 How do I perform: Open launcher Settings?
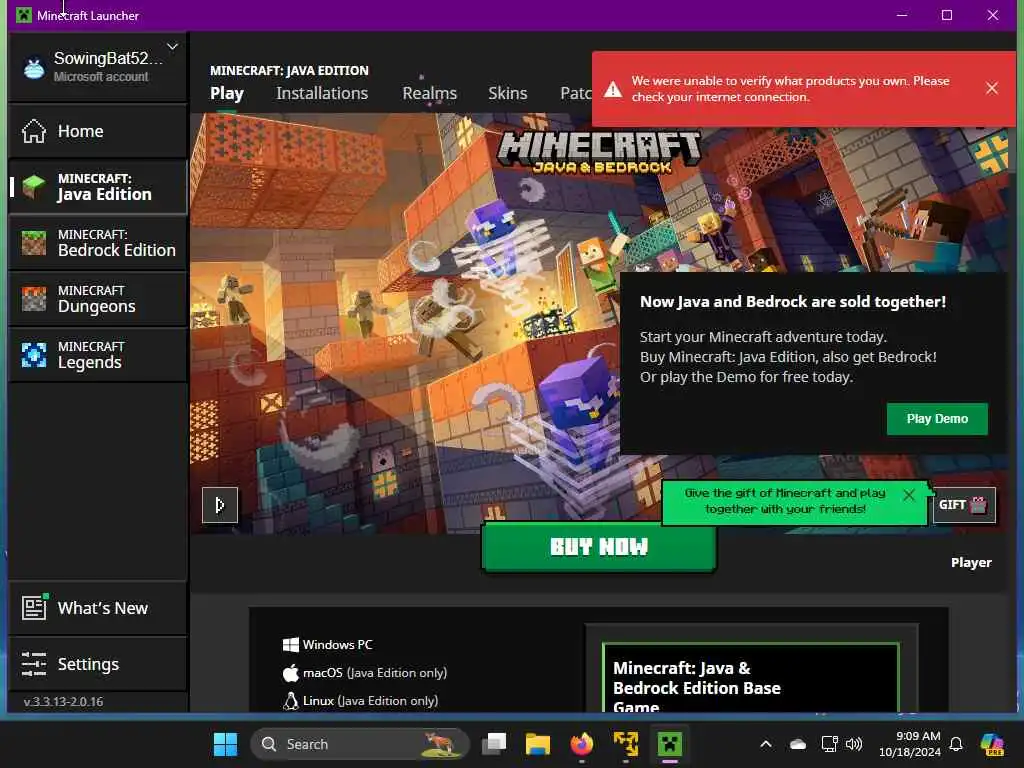click(x=98, y=664)
